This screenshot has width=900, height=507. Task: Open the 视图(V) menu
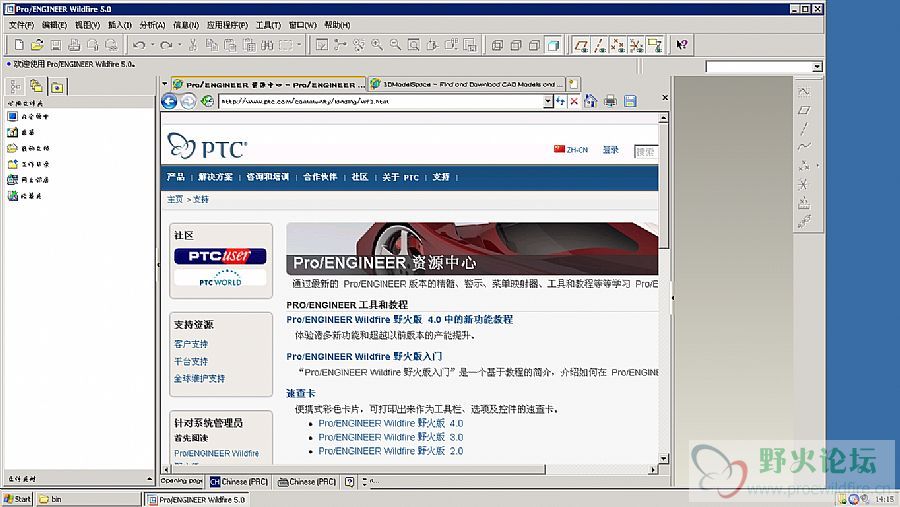(87, 25)
